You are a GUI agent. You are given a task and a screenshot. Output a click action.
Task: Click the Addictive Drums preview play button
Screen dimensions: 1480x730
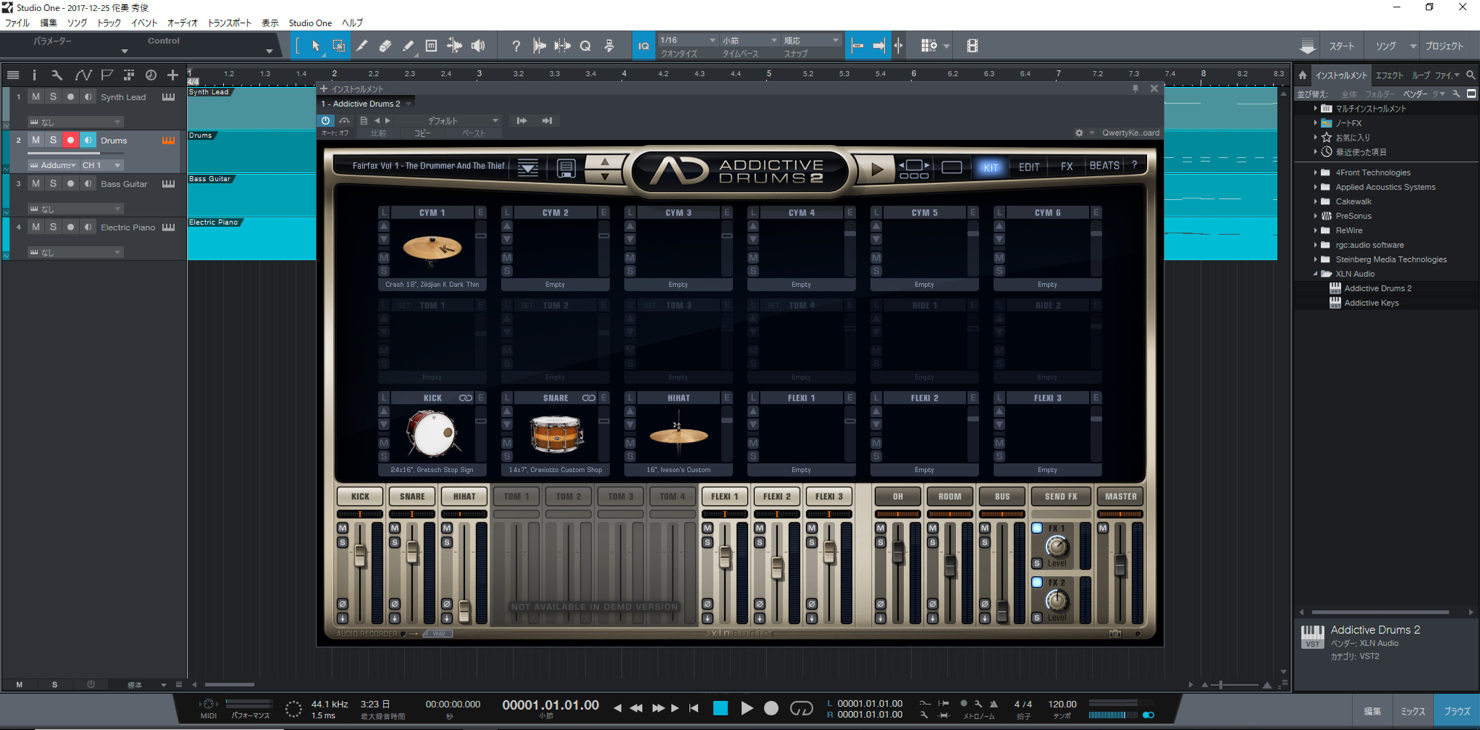[877, 169]
